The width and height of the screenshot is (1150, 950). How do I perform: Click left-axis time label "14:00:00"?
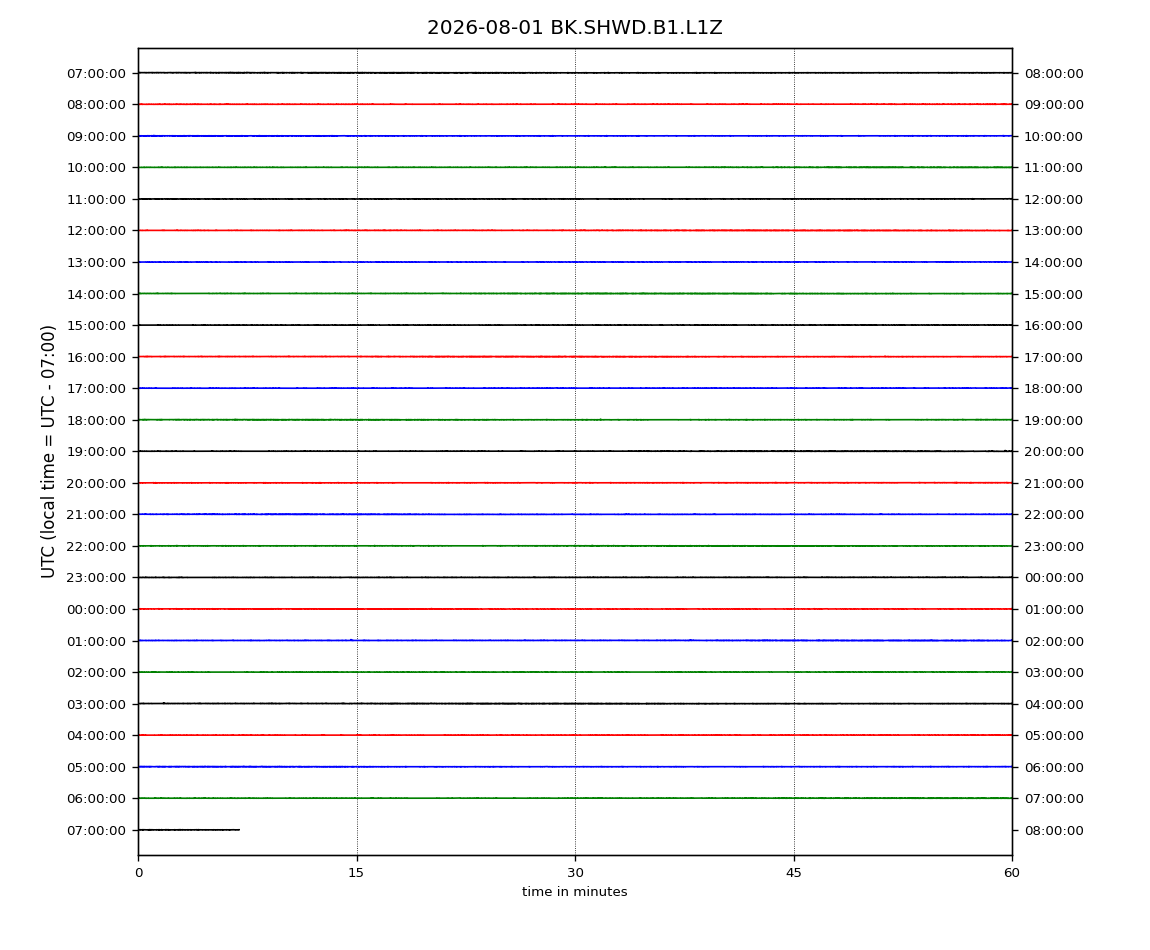(x=96, y=294)
